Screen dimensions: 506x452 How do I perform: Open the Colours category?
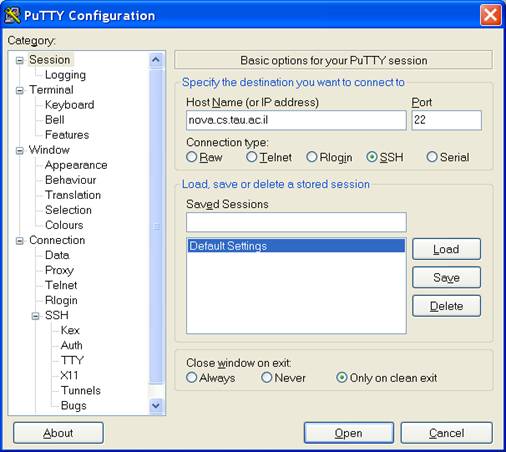pyautogui.click(x=64, y=225)
